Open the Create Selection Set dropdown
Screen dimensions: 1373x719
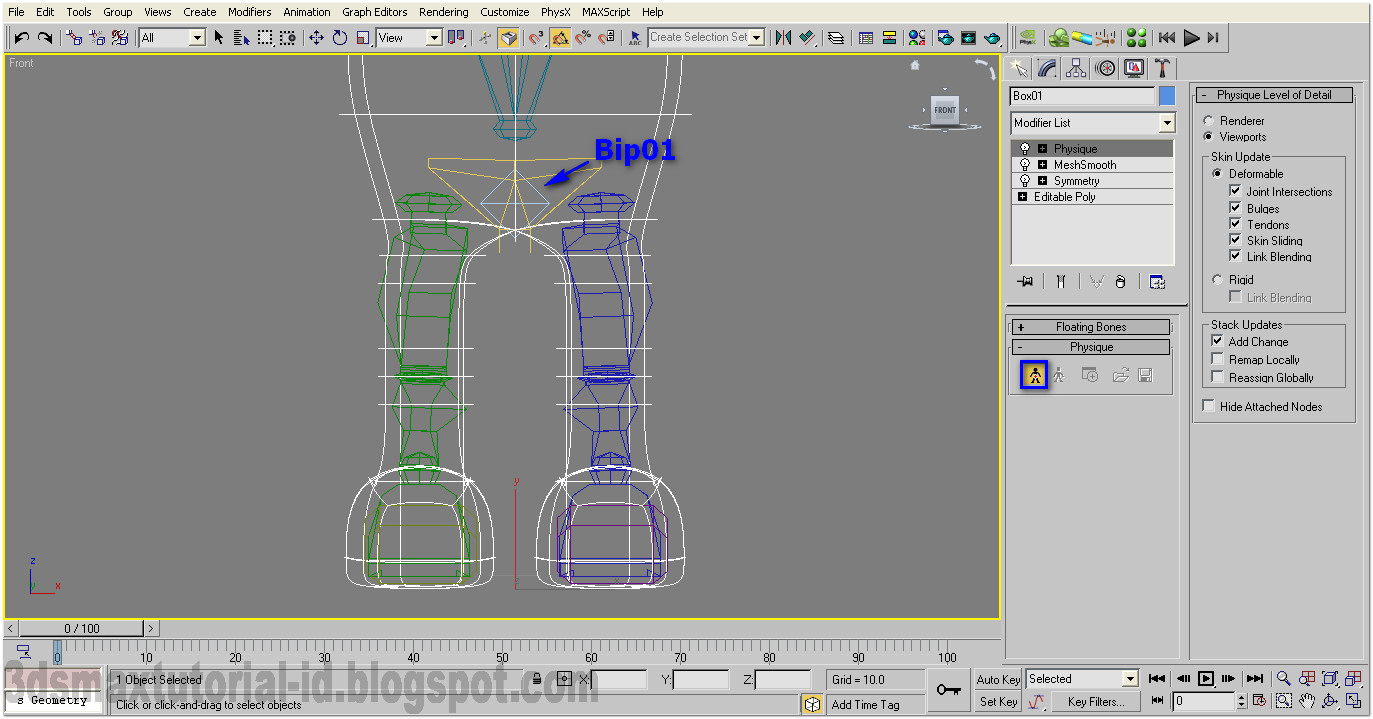click(756, 37)
